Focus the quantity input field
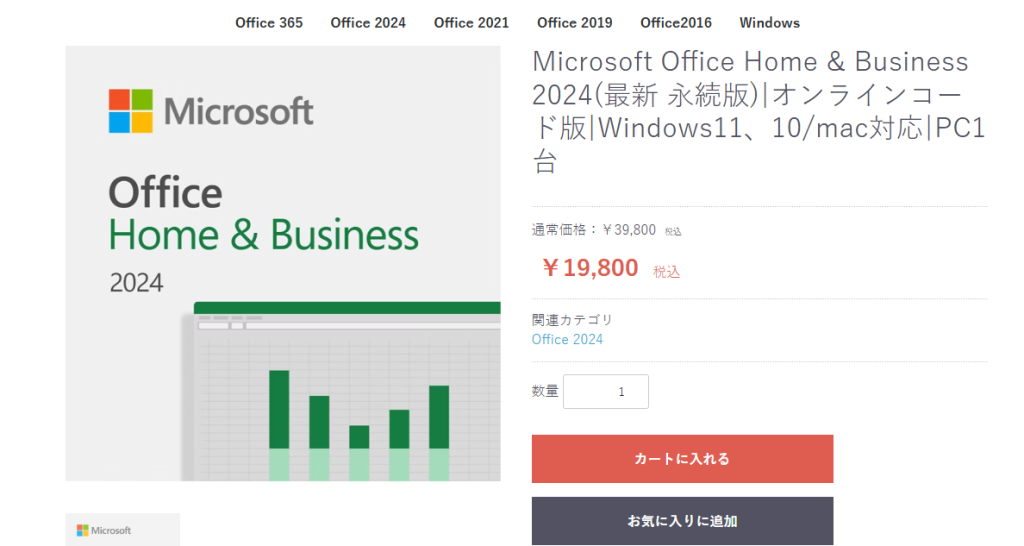Viewport: 1024px width, 546px height. coord(606,392)
